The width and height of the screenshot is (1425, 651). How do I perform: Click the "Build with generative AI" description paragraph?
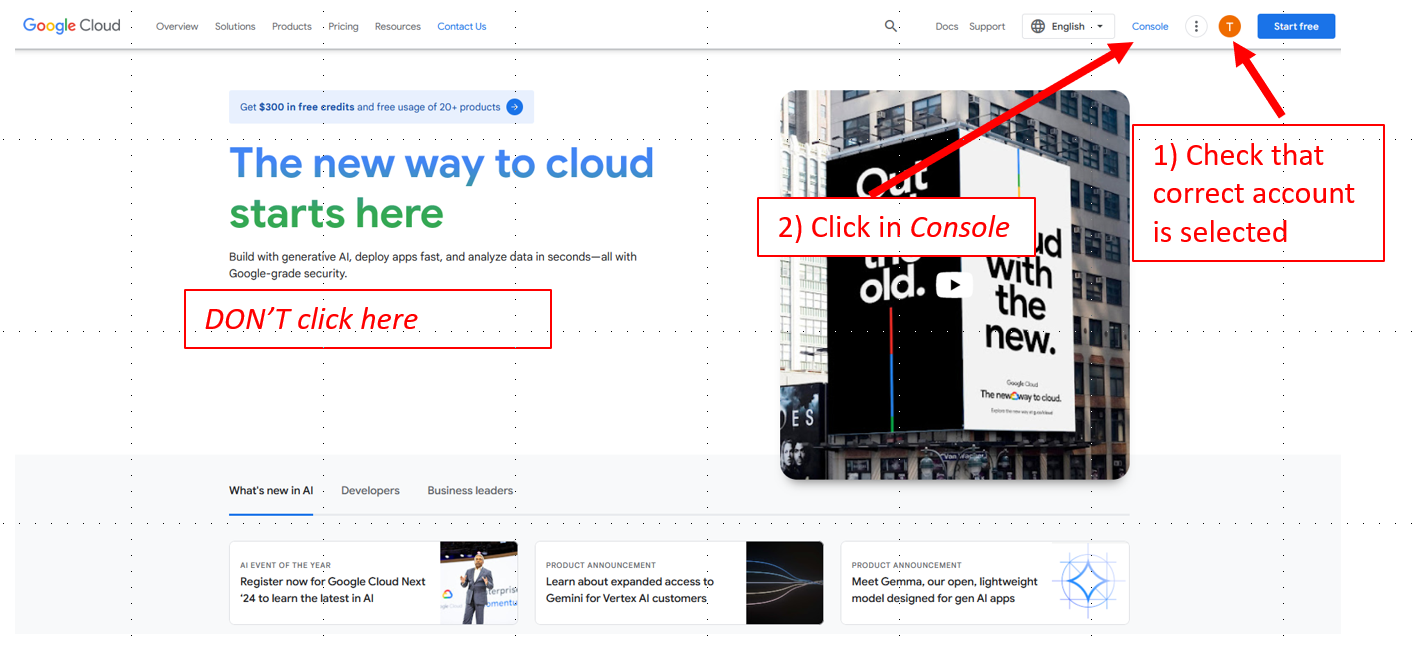click(433, 265)
